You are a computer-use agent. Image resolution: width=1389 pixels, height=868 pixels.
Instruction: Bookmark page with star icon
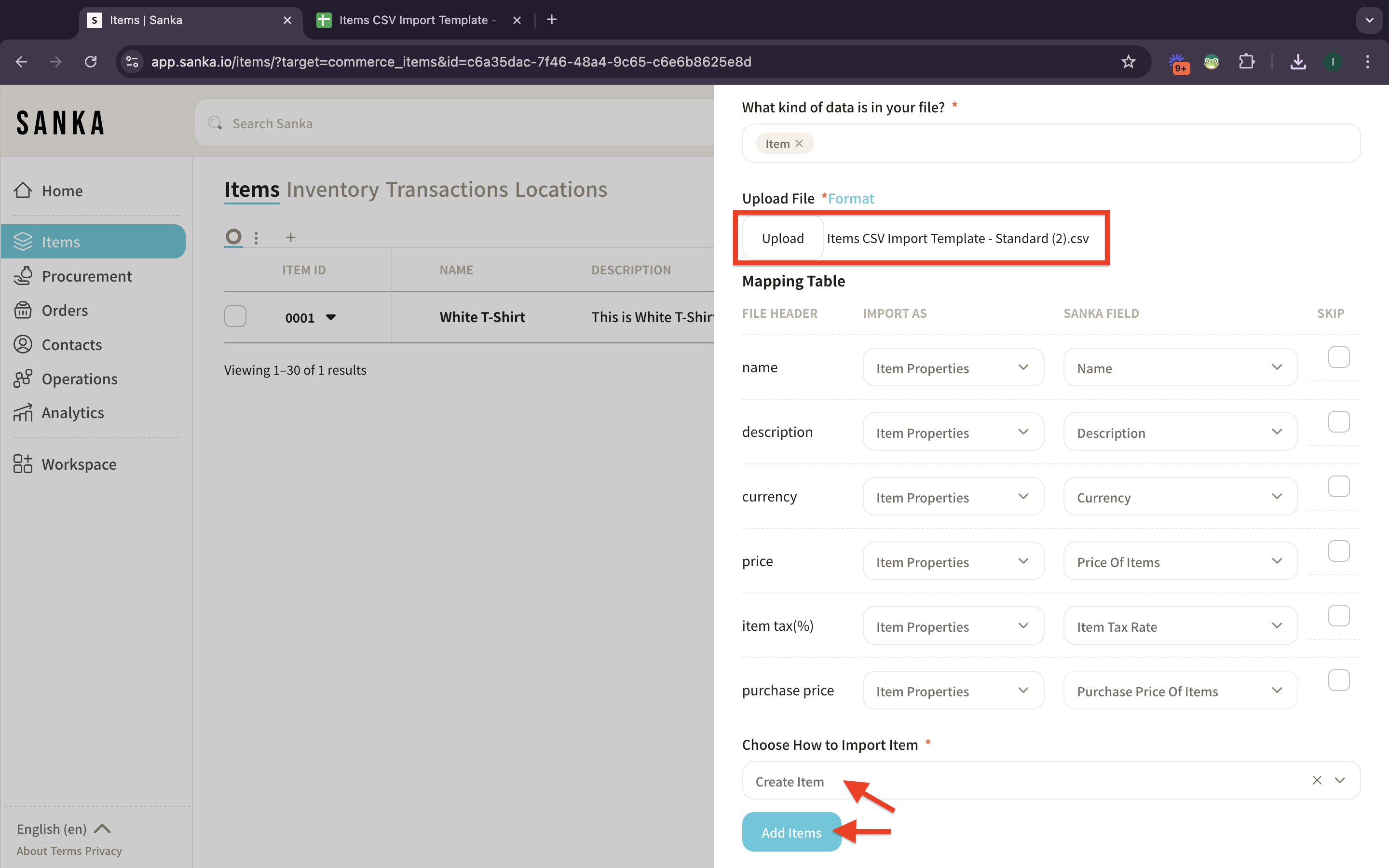pyautogui.click(x=1128, y=61)
